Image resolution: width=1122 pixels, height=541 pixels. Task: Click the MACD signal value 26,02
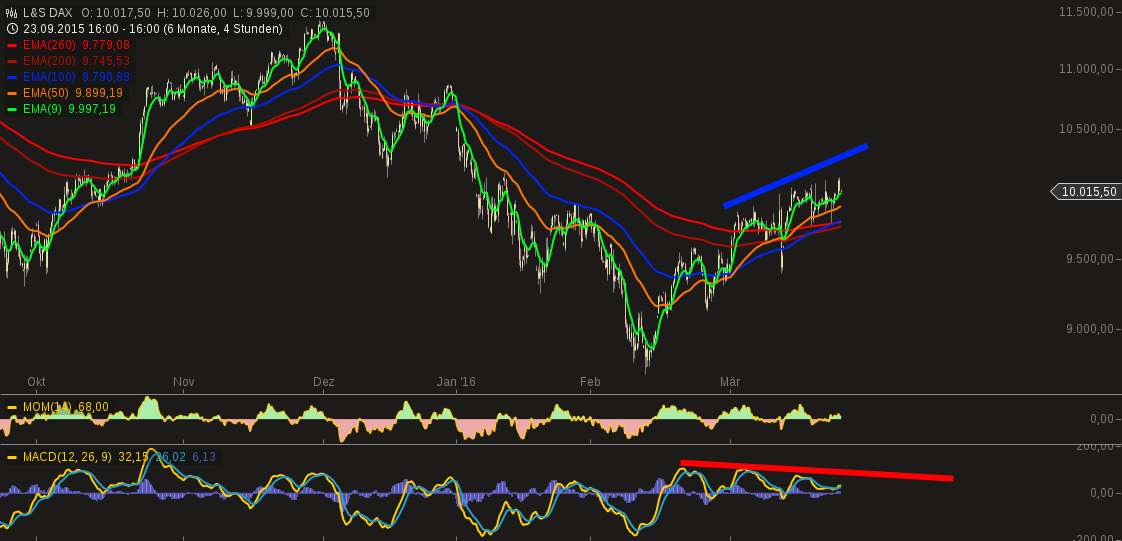170,457
